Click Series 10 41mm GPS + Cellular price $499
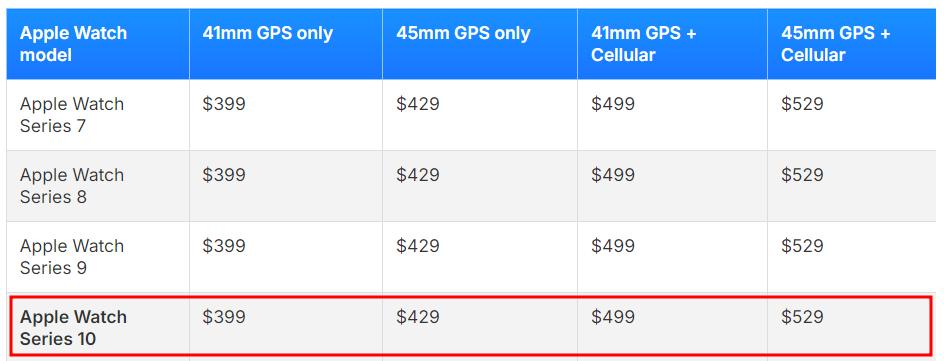944x361 pixels. 613,317
